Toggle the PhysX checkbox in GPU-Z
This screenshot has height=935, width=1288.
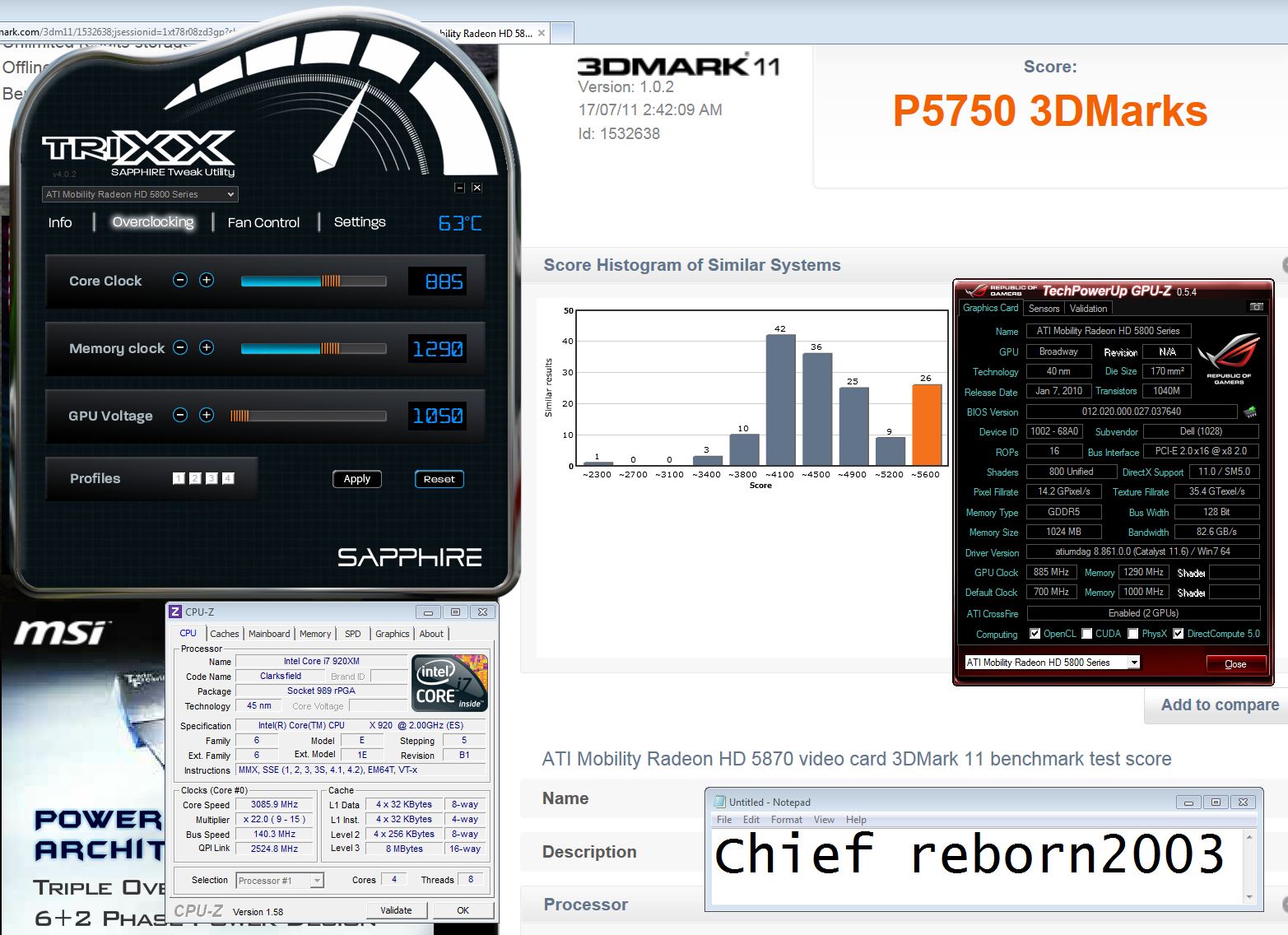pyautogui.click(x=1133, y=634)
